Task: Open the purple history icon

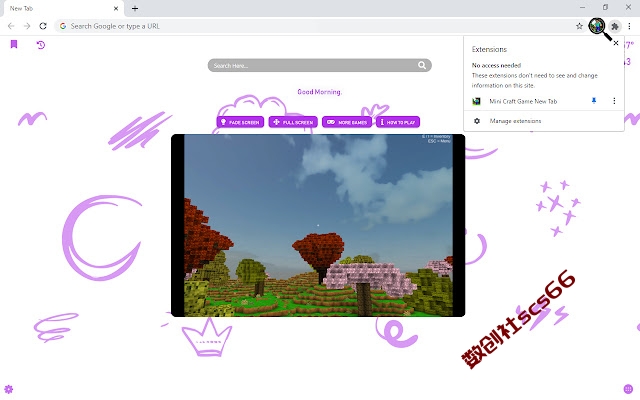Action: pos(40,44)
